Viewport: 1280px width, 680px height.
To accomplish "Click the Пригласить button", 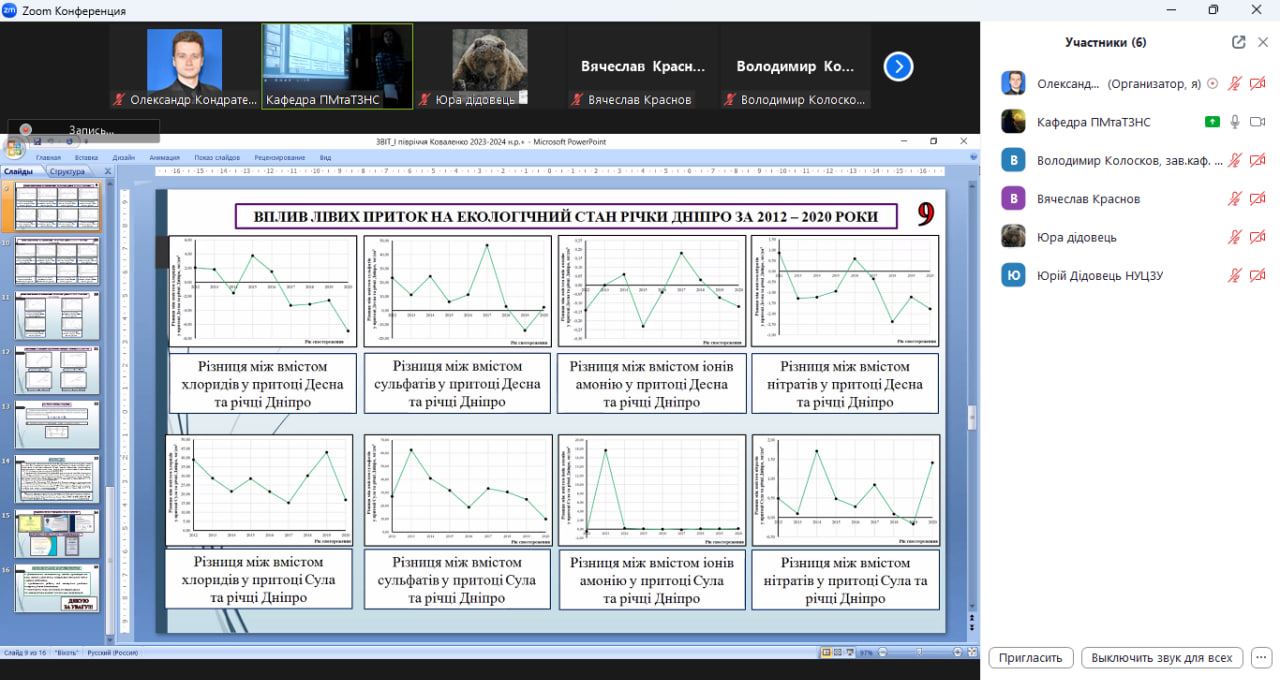I will tap(1031, 658).
